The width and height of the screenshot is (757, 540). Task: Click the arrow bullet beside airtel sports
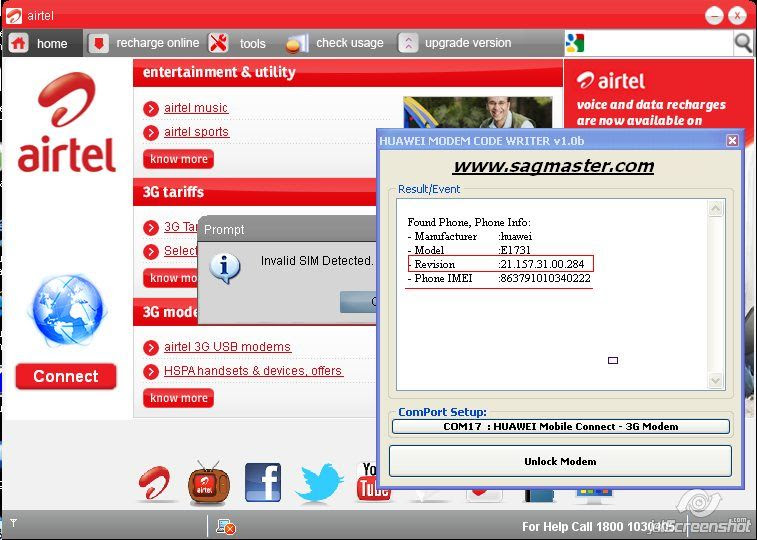[x=151, y=132]
